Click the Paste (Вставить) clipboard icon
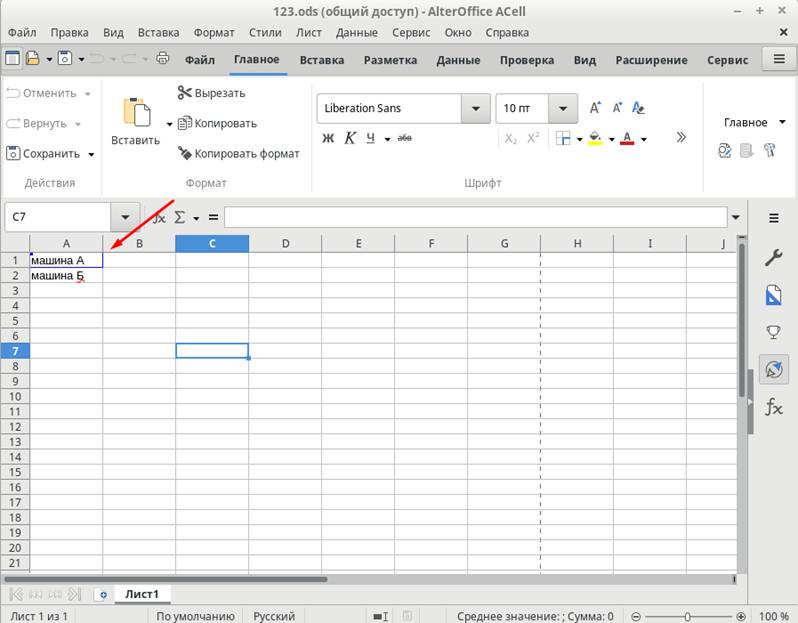This screenshot has height=623, width=798. pos(136,112)
